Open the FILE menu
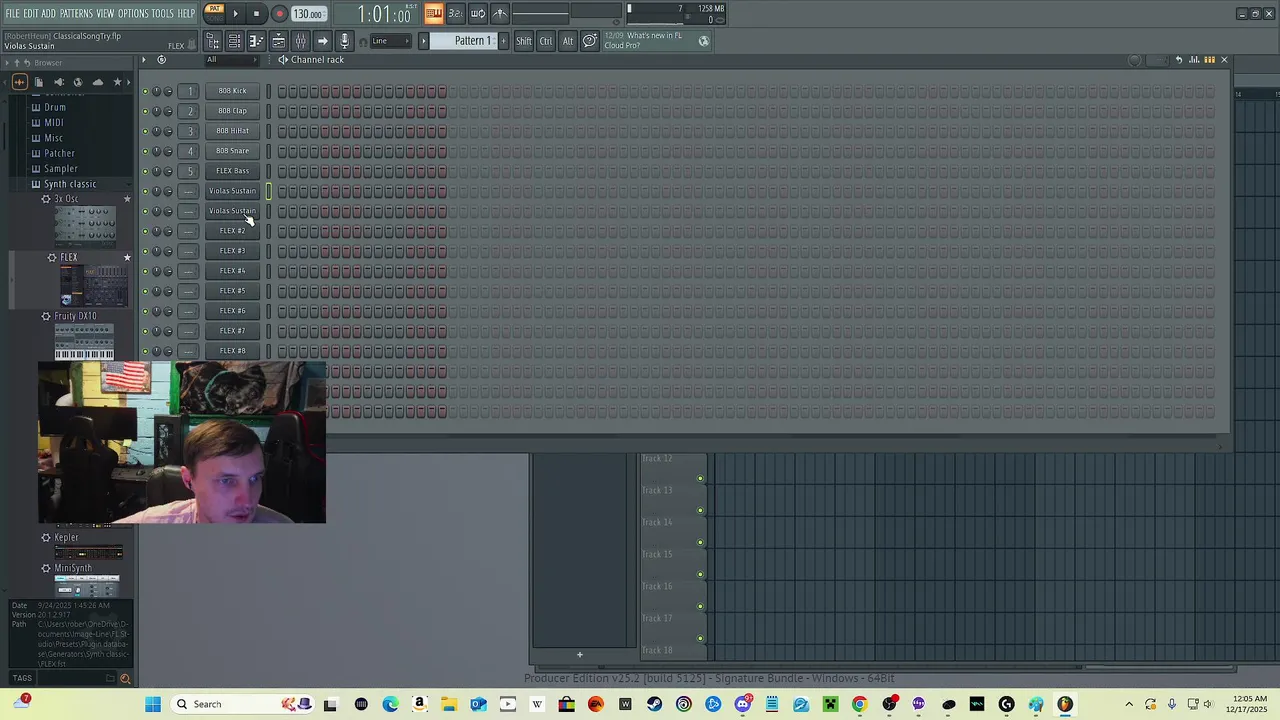 (13, 14)
